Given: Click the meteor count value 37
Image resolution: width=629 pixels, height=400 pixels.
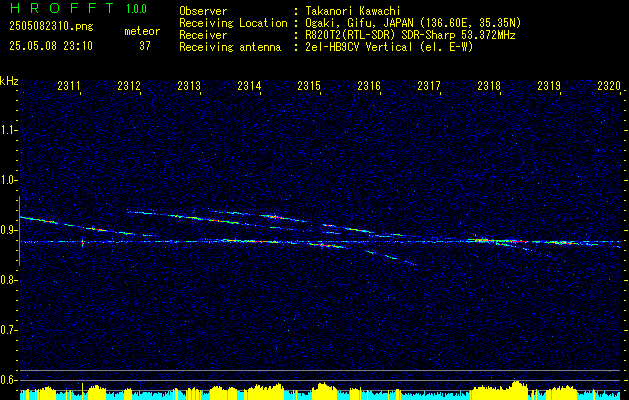Looking at the screenshot, I should (x=145, y=46).
